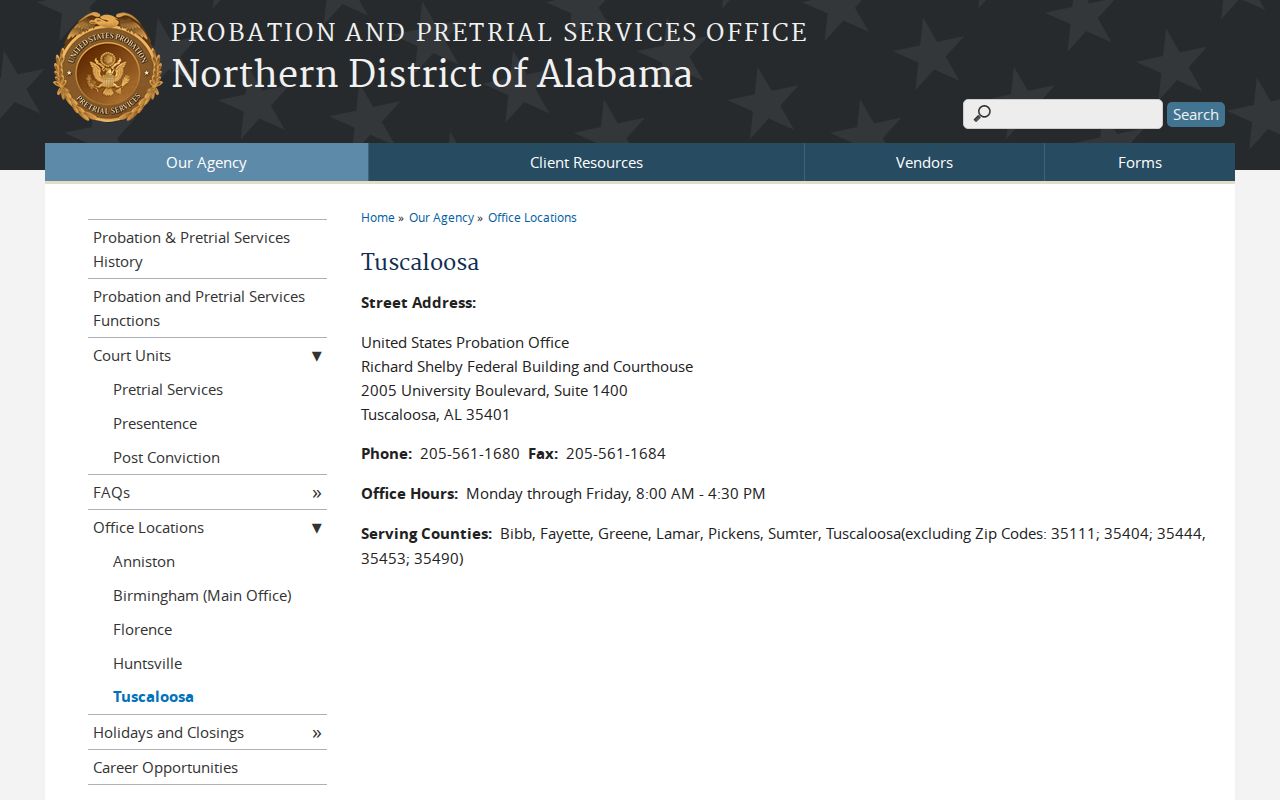
Task: Click the Tuscaloosa page heading
Action: (420, 262)
